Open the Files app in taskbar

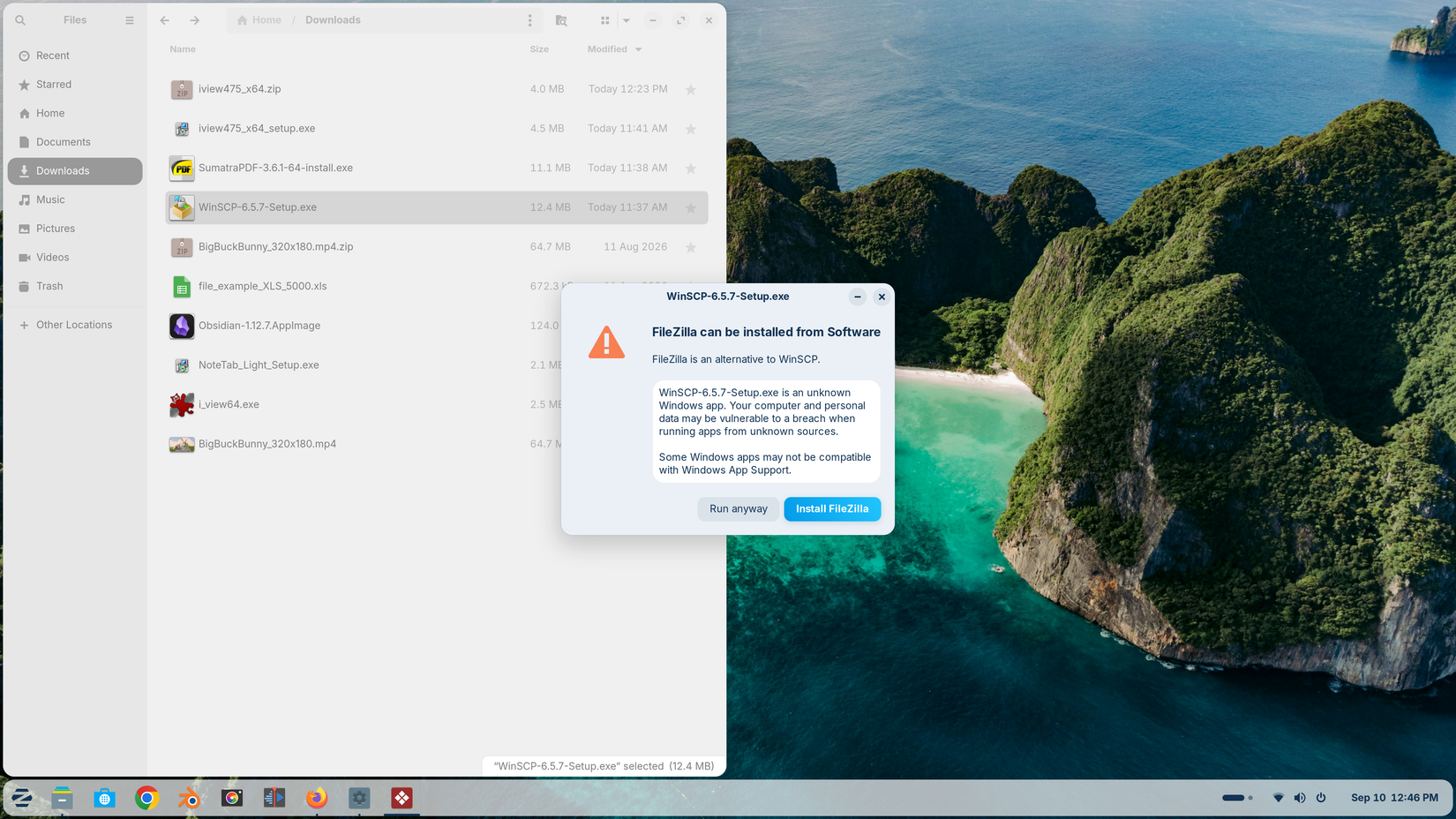point(62,799)
